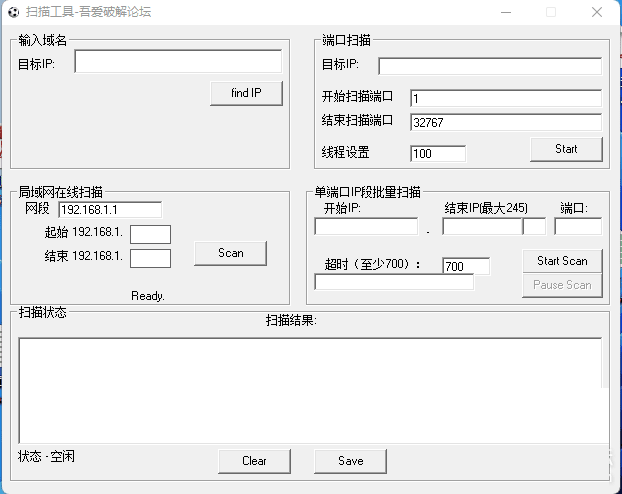Click the find IP button
Image resolution: width=622 pixels, height=494 pixels.
click(x=246, y=93)
